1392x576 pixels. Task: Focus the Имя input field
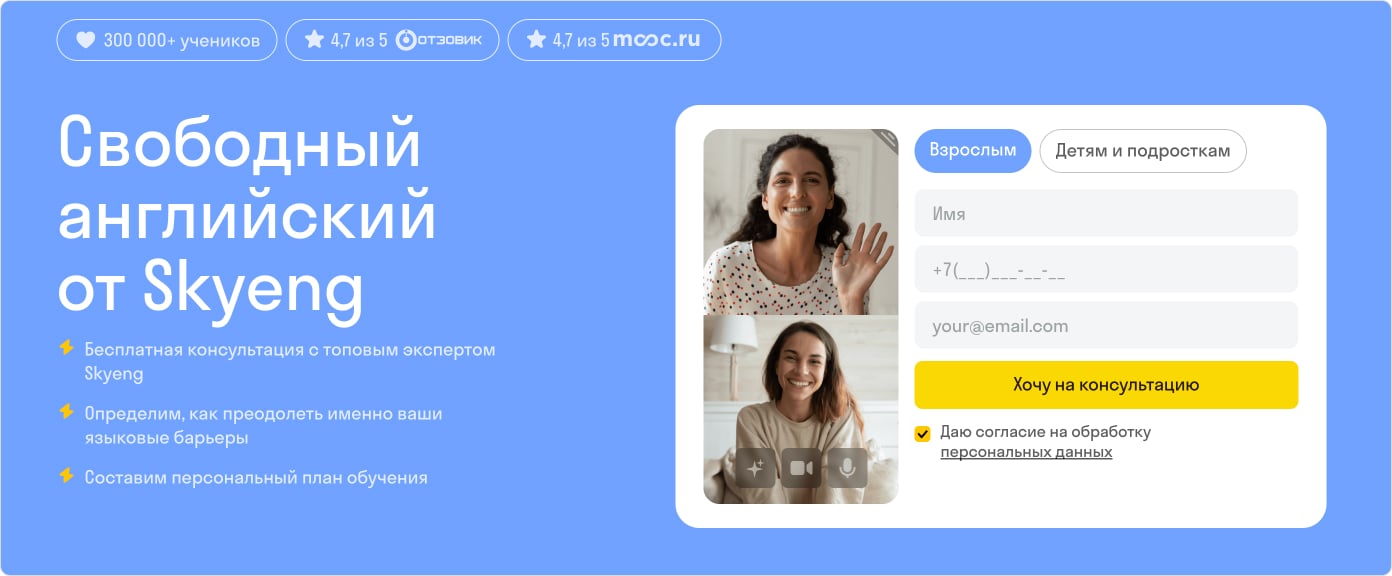click(1106, 213)
